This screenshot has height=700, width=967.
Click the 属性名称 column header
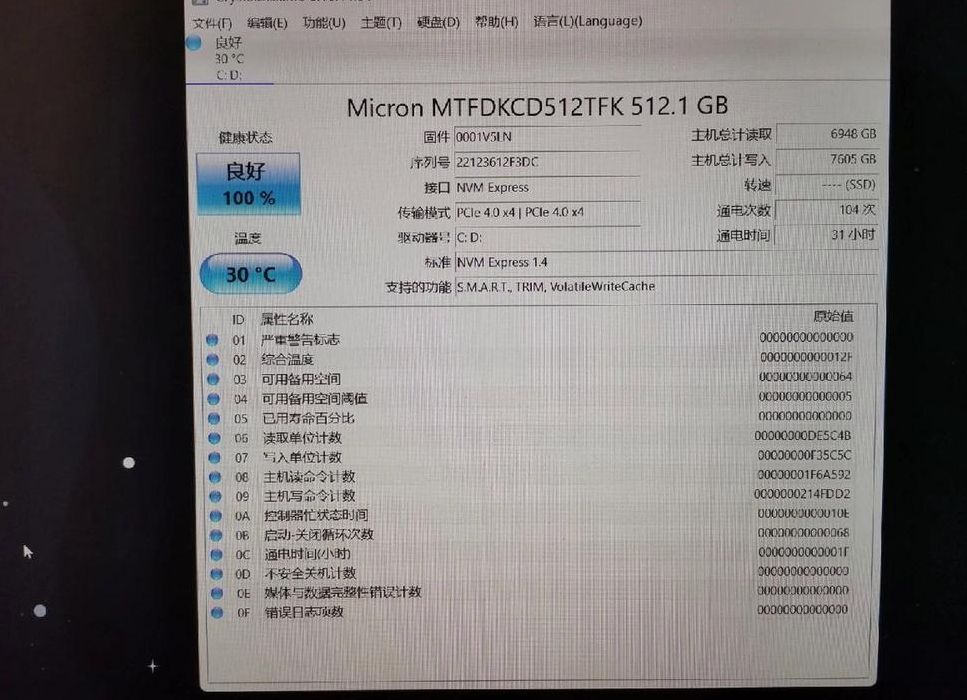pos(287,319)
